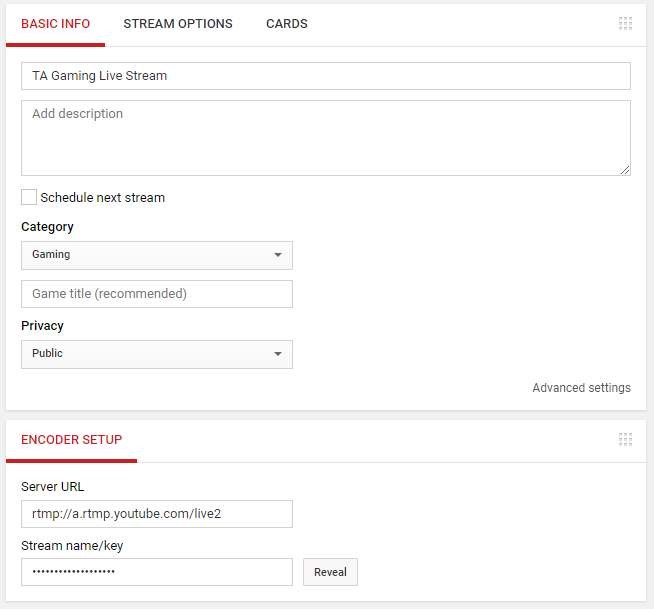The height and width of the screenshot is (609, 654).
Task: Select the Server URL rtmp field
Action: 157,514
